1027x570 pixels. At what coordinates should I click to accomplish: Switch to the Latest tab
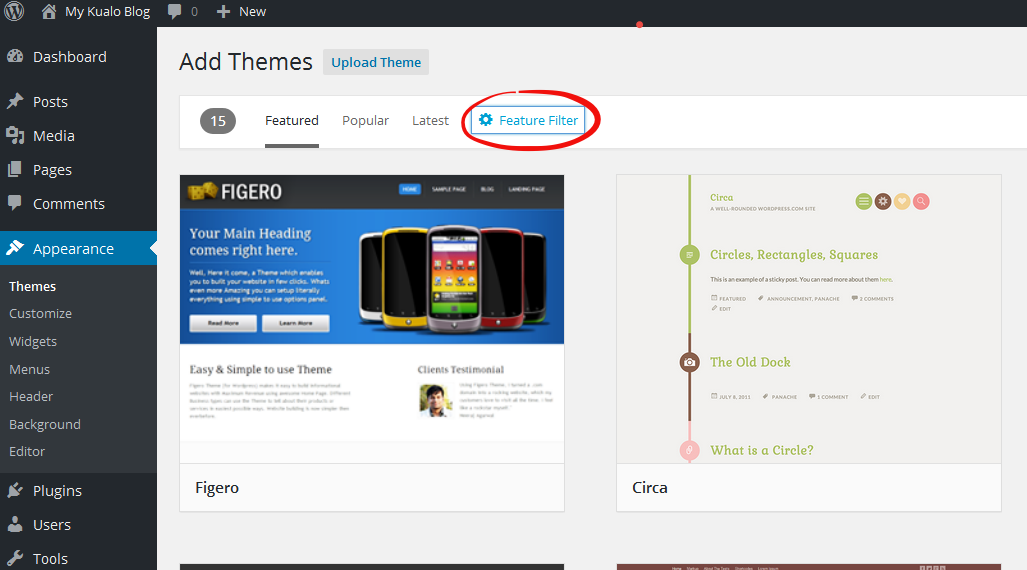(x=430, y=121)
